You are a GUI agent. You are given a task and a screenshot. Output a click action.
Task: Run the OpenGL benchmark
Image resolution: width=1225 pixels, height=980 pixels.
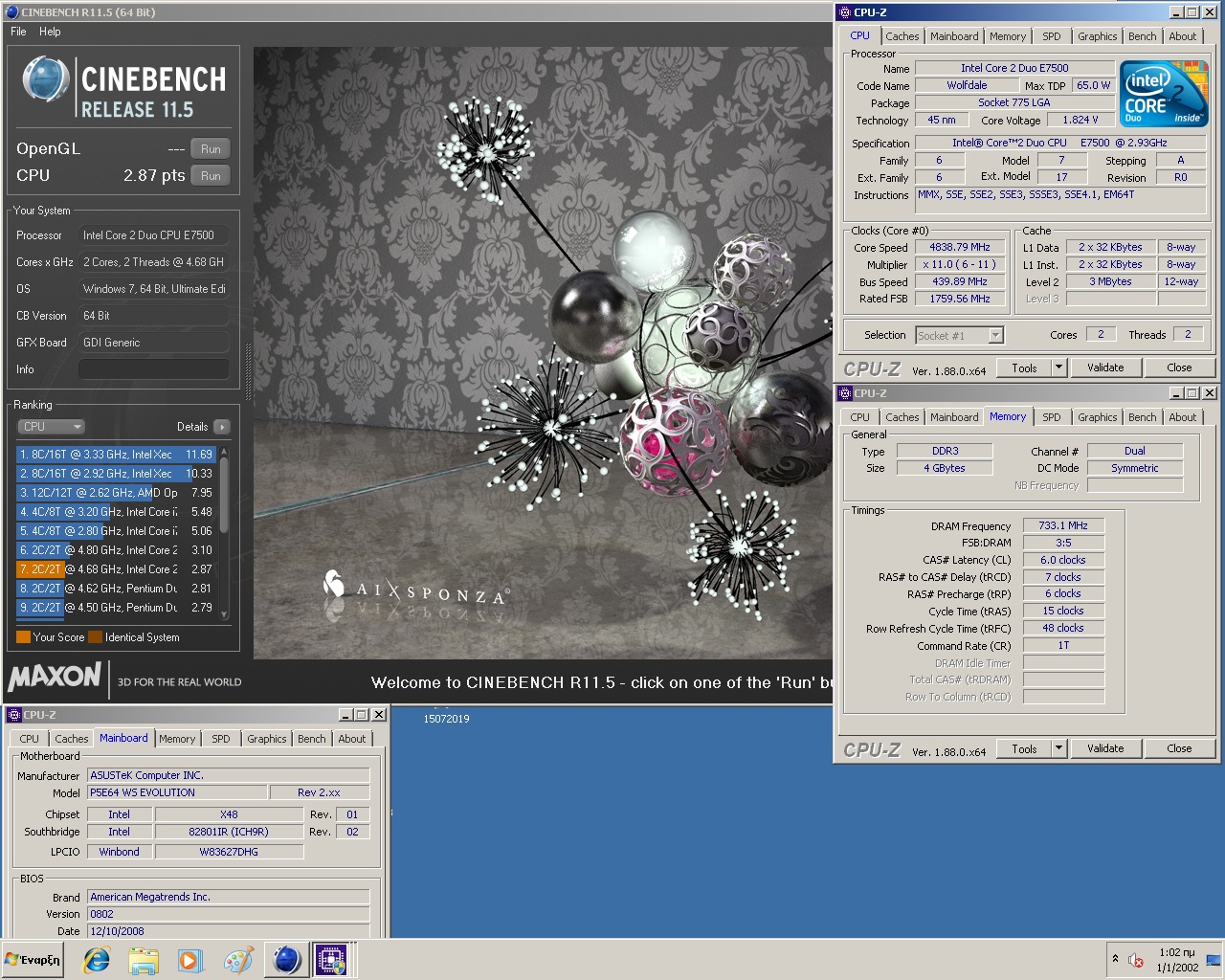[x=211, y=149]
